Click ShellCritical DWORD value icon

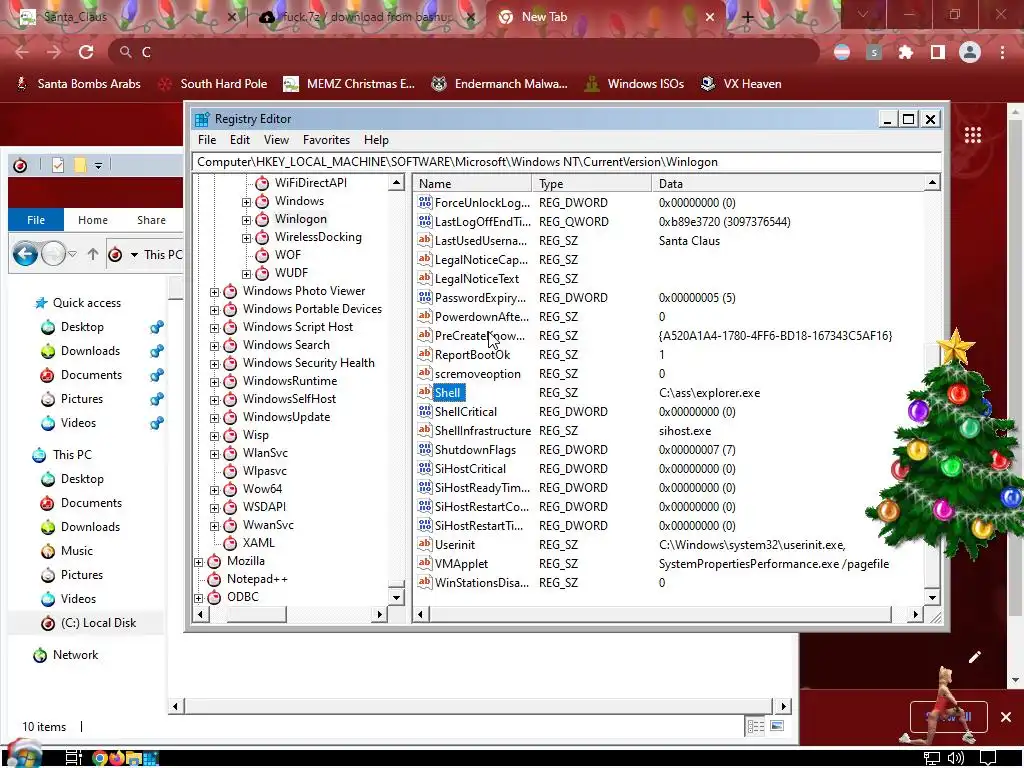click(424, 411)
